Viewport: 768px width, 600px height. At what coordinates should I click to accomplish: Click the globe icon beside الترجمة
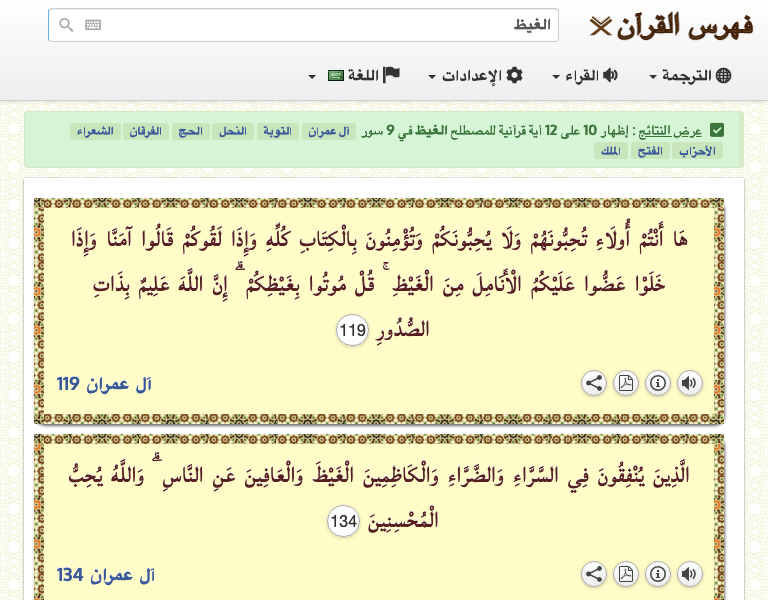coord(723,75)
